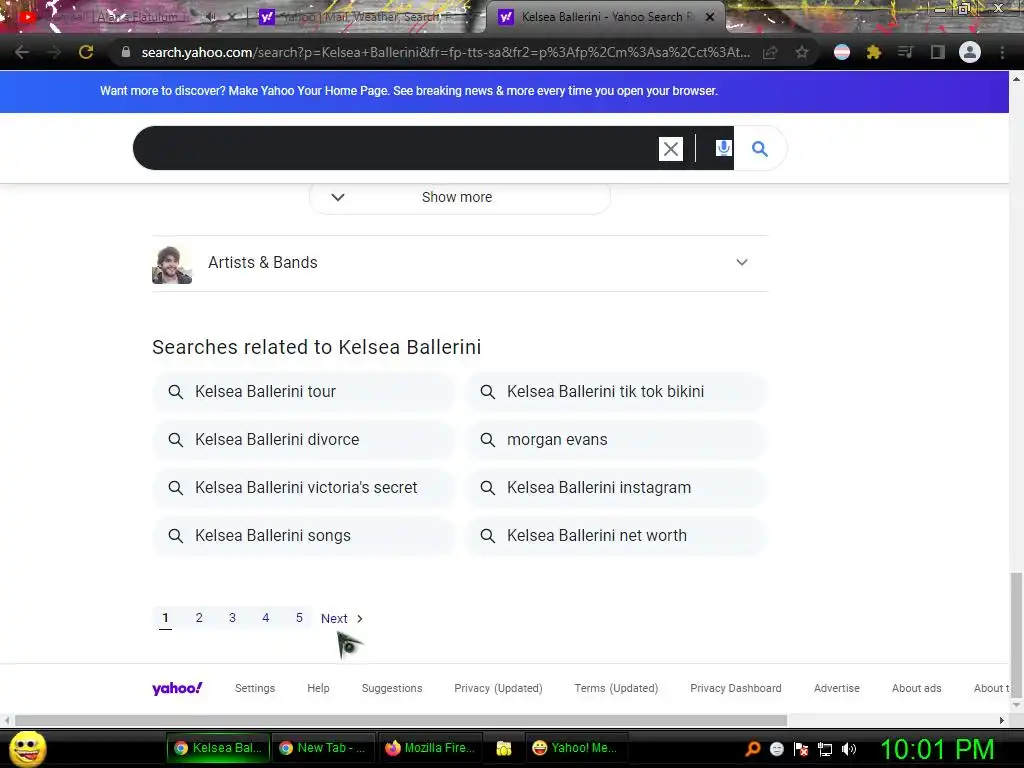Search Kelsea Ballerini songs

(304, 536)
